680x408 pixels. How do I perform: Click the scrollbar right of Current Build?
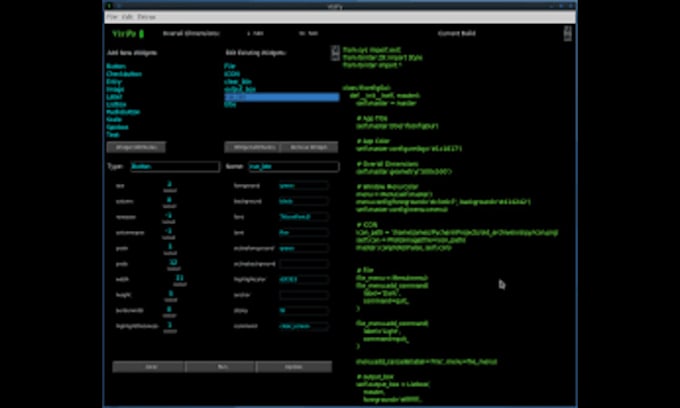(568, 33)
